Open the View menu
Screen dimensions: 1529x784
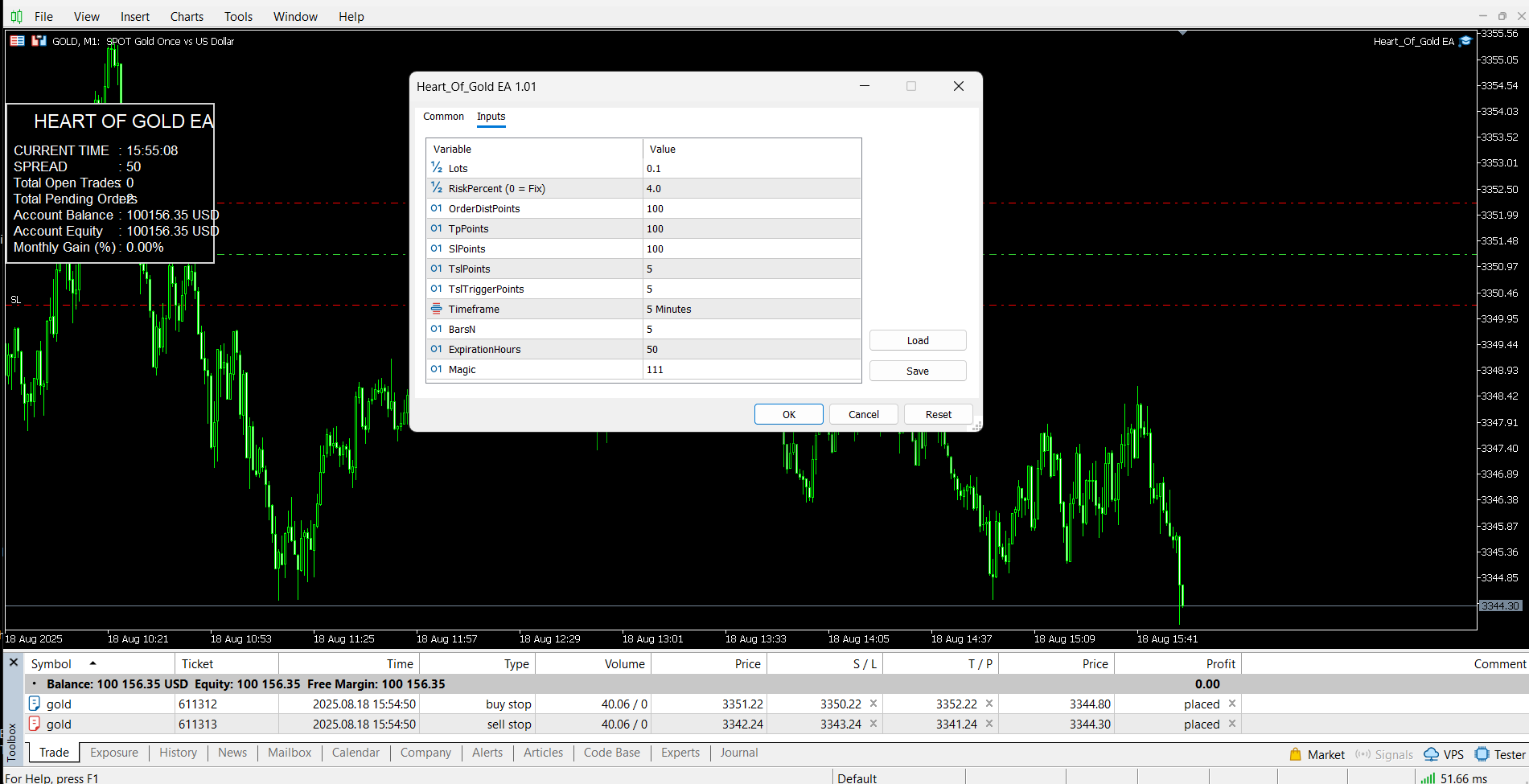(x=86, y=16)
